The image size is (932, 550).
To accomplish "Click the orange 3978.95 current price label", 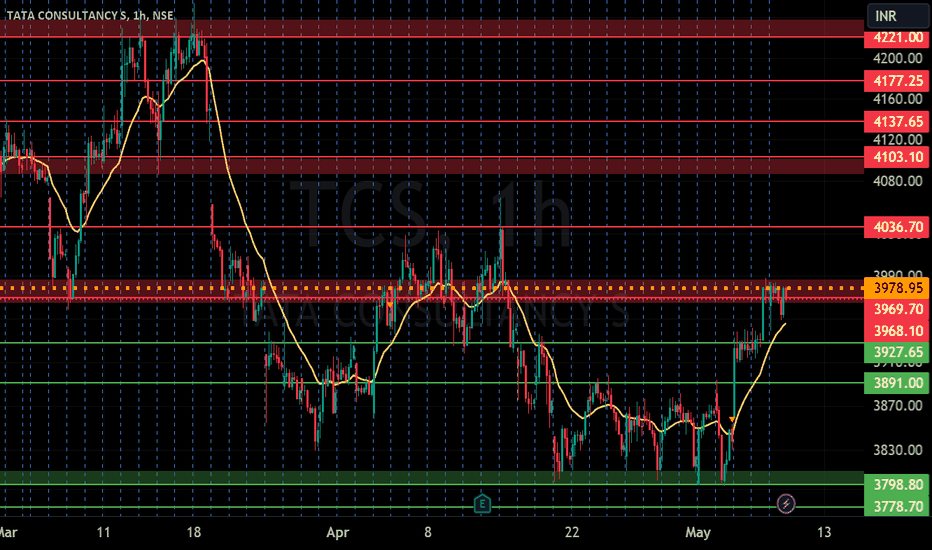I will (x=898, y=288).
